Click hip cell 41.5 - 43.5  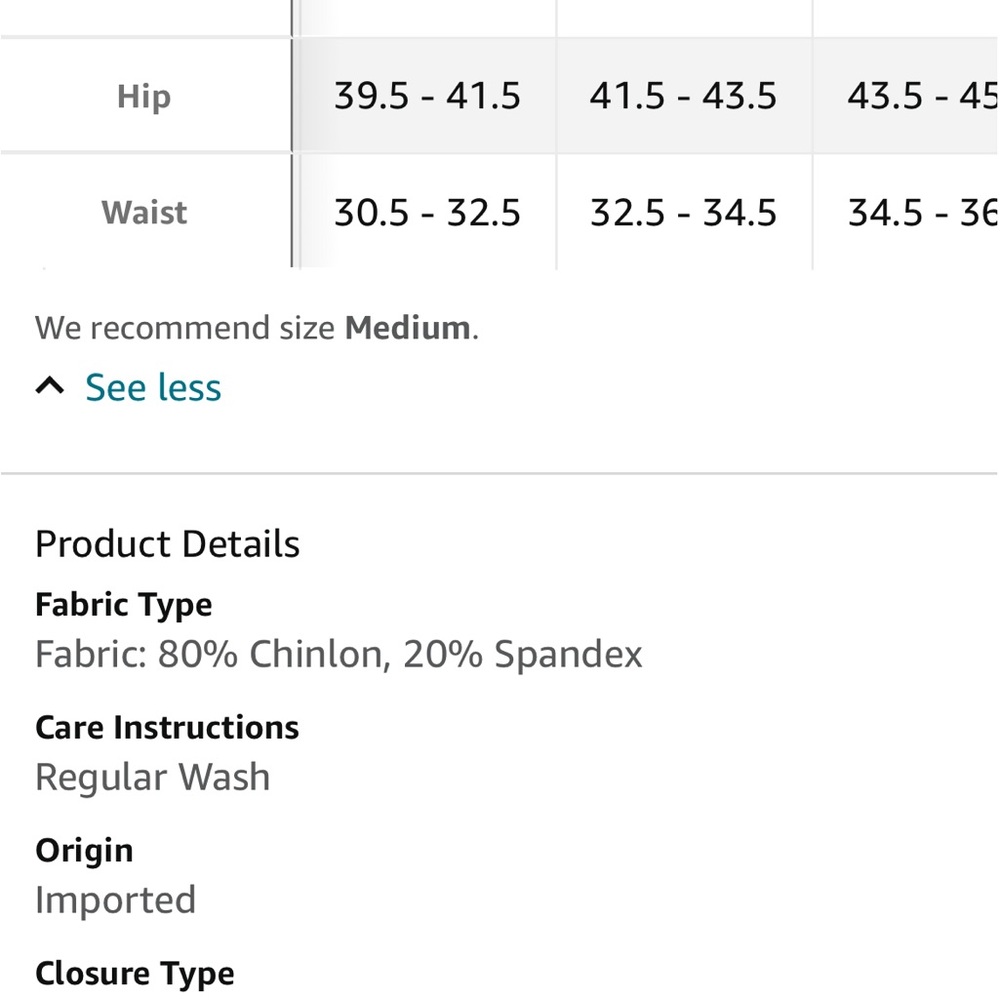(x=683, y=97)
